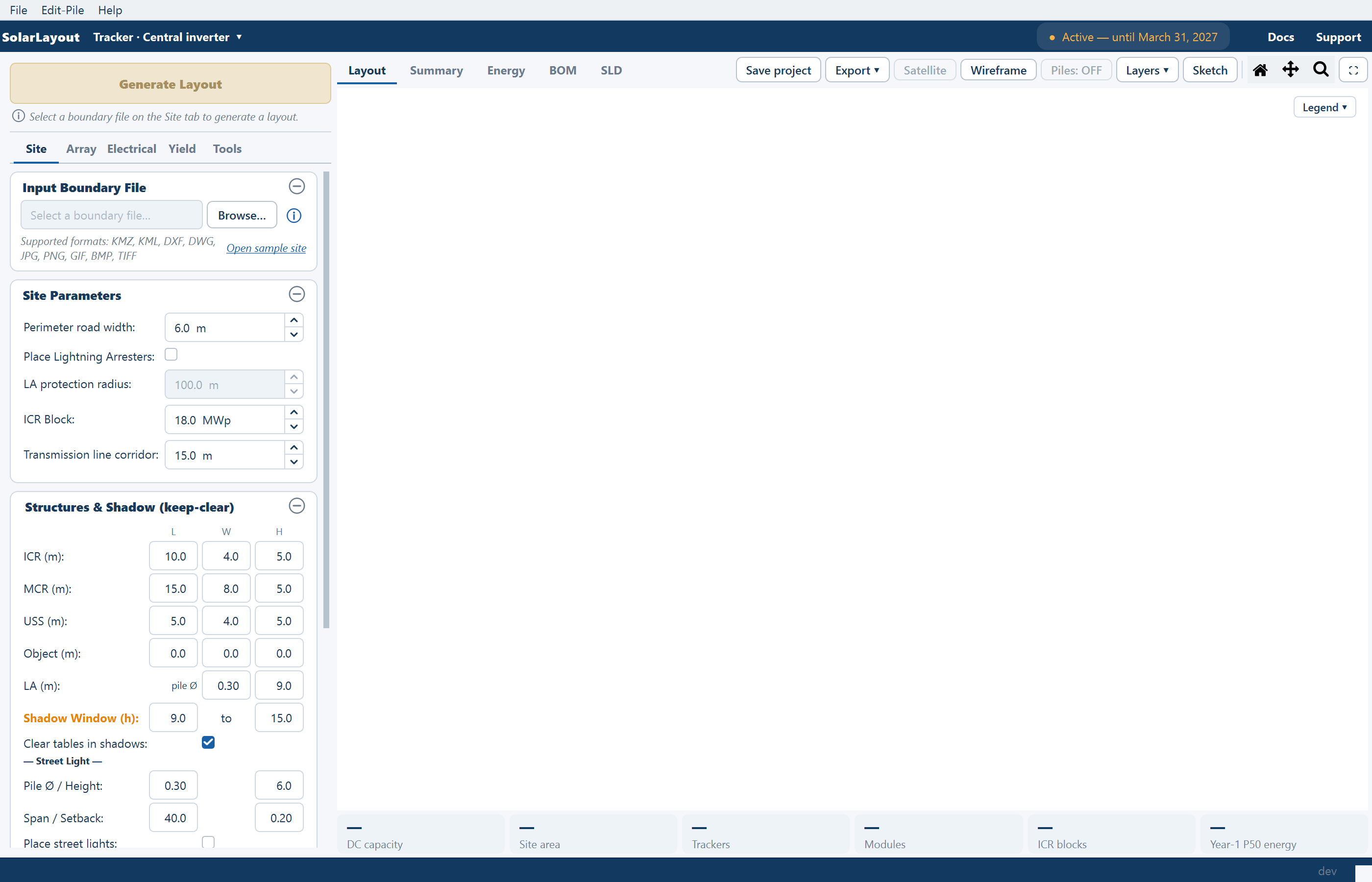Click Shadow Window end field 15.0
1372x882 pixels.
coord(279,718)
